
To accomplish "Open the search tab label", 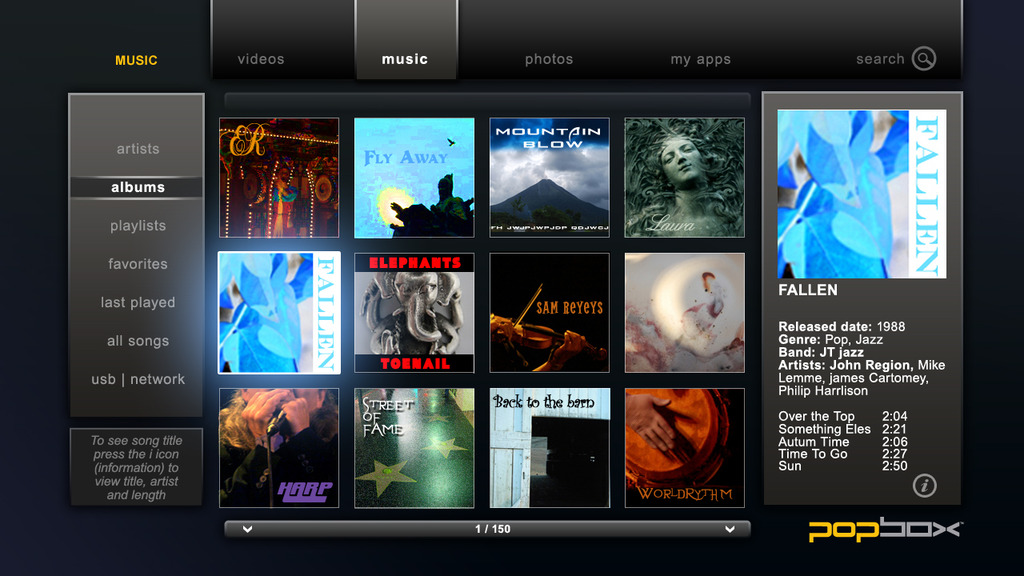I will pyautogui.click(x=880, y=59).
